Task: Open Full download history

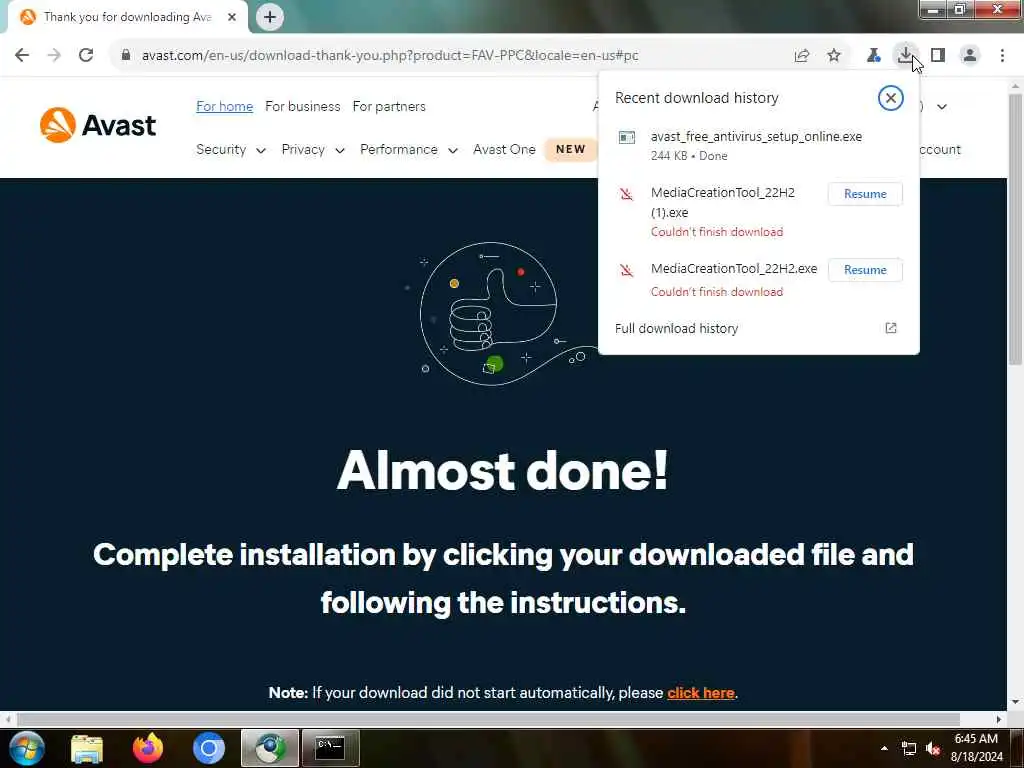Action: [x=677, y=328]
